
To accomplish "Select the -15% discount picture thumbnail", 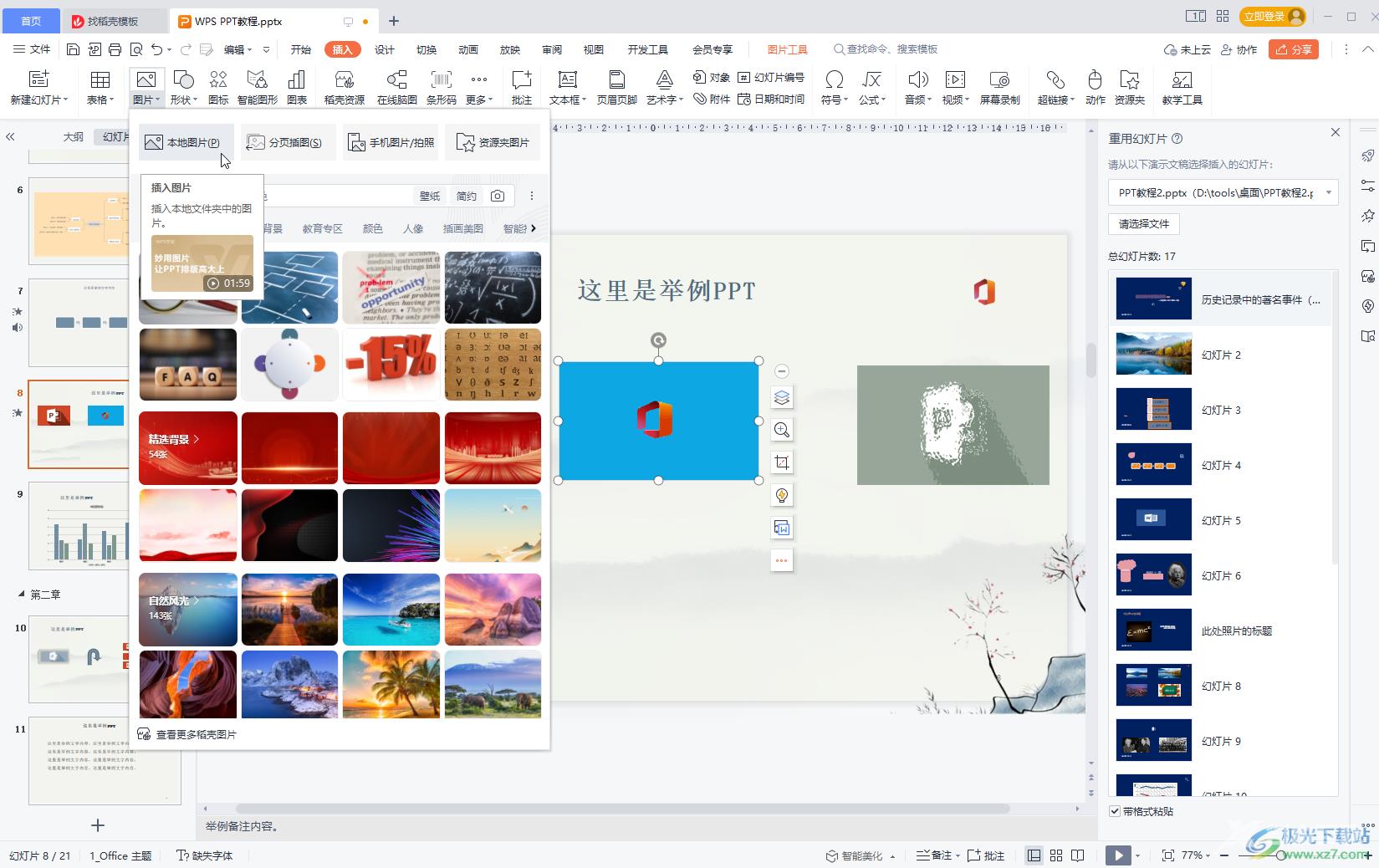I will 391,365.
